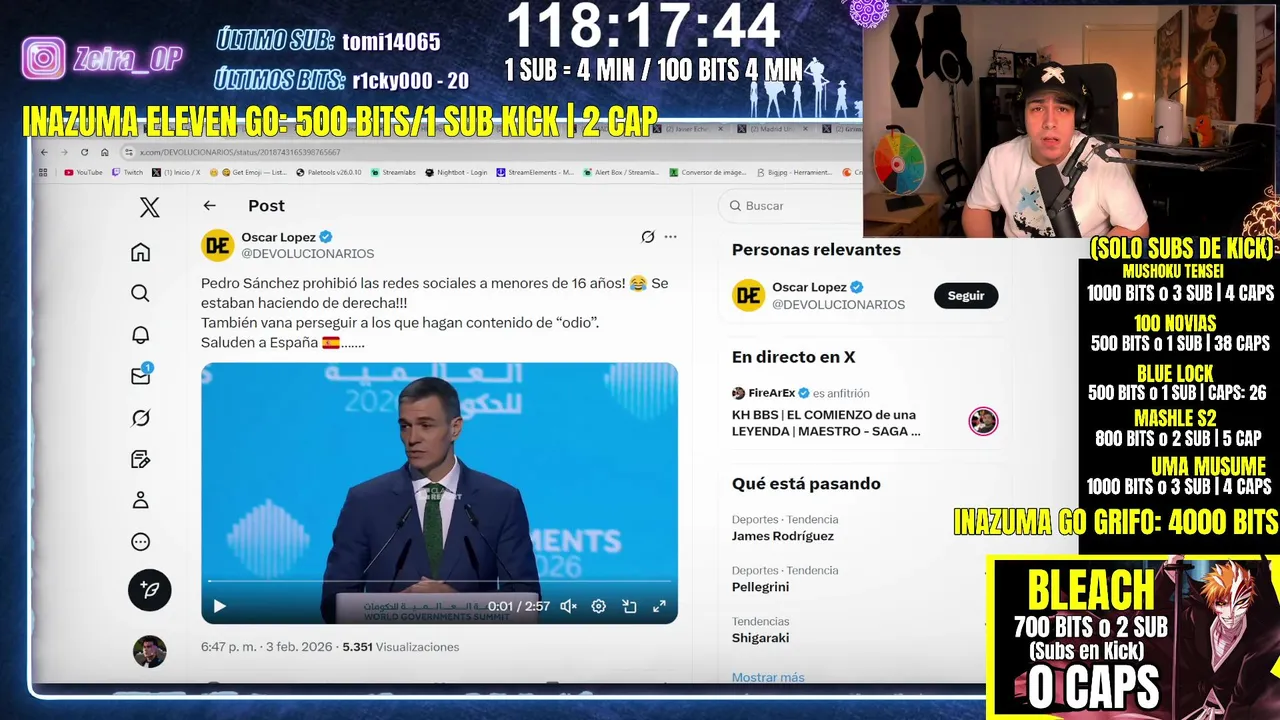This screenshot has width=1280, height=720.
Task: Click the Grok icon on Oscar Lopez's post
Action: click(648, 237)
